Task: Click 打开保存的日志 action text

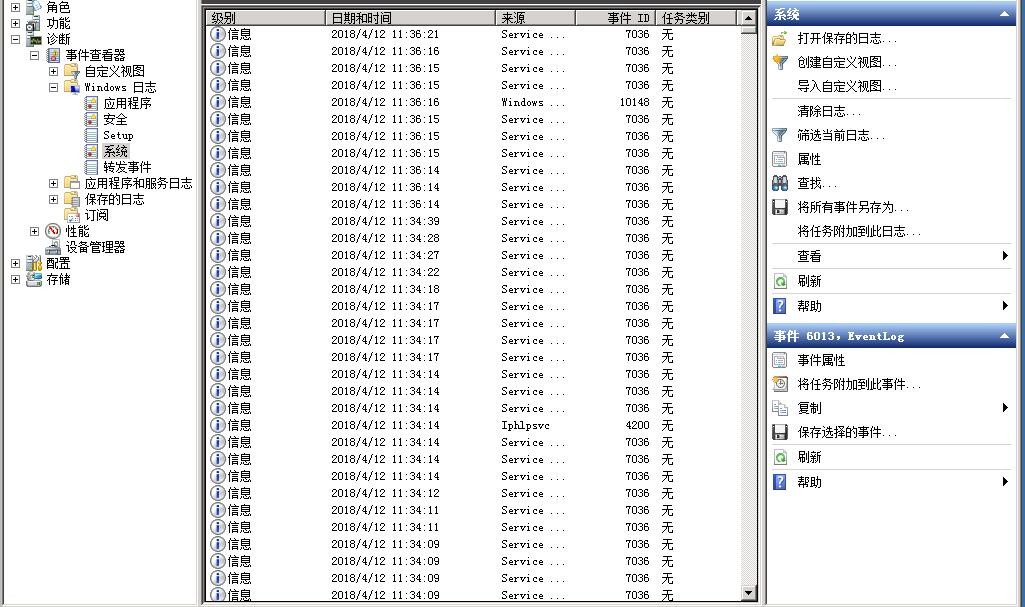Action: (847, 39)
